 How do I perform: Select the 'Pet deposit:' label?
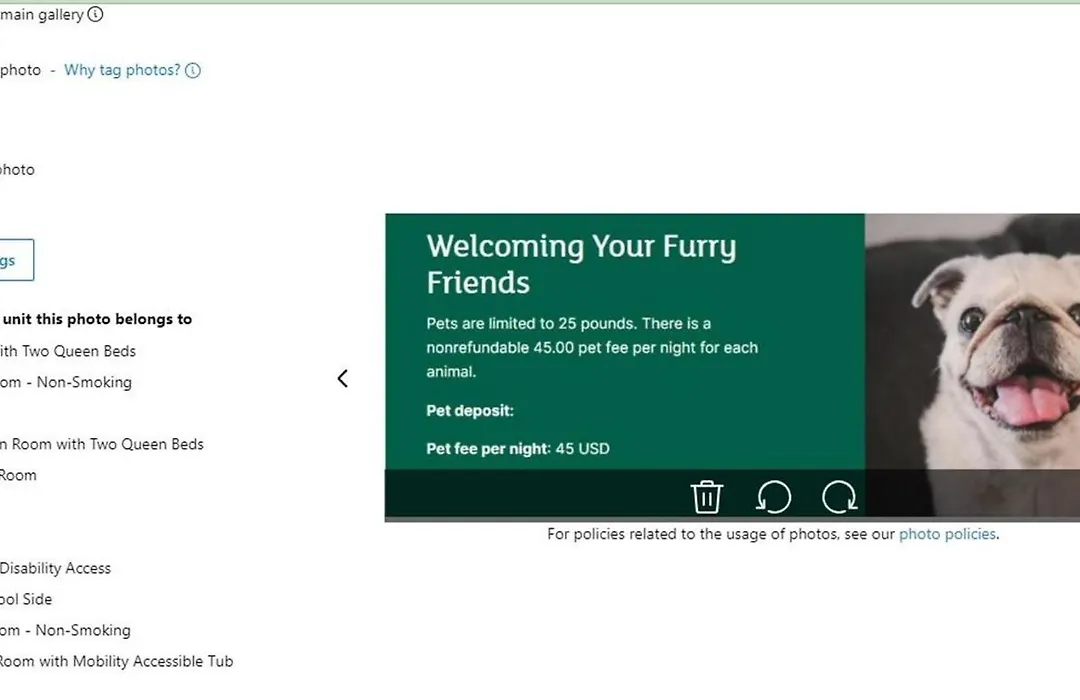coord(470,411)
